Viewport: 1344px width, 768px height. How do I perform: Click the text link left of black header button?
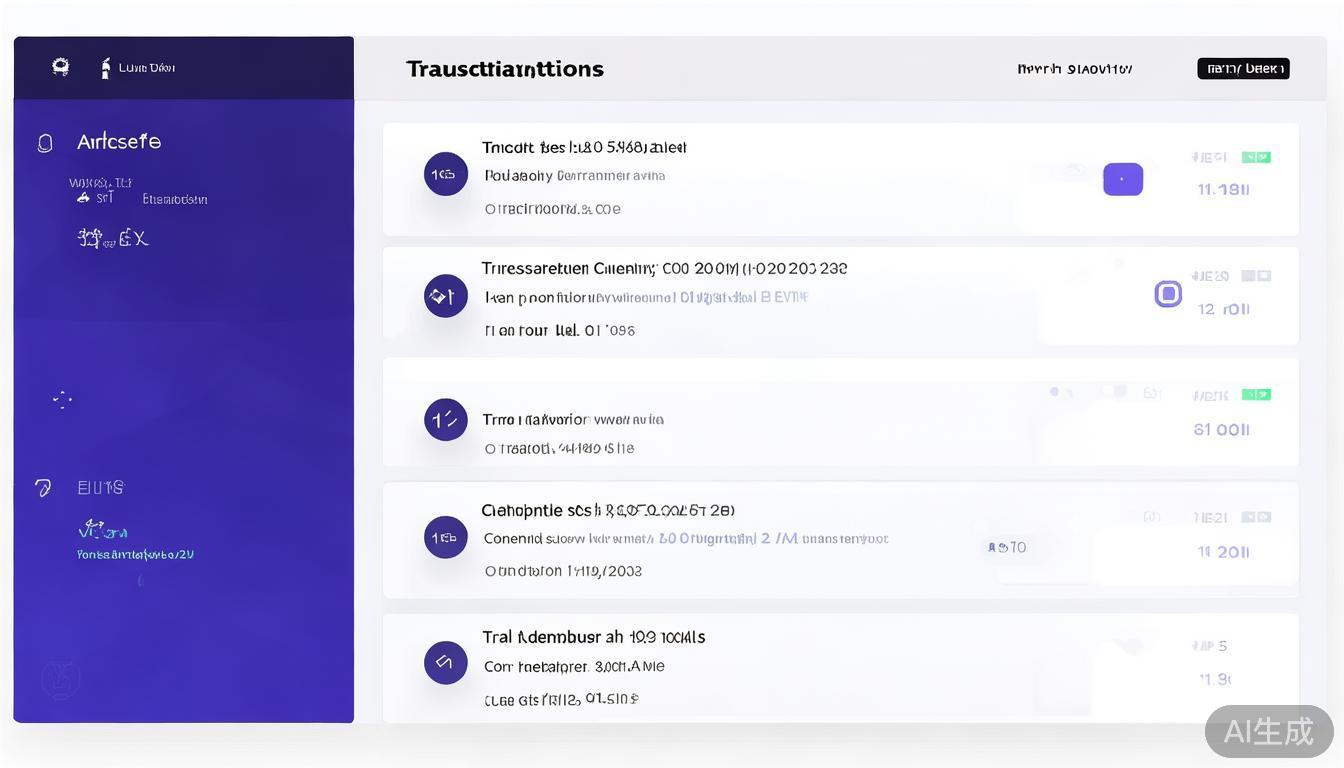[1074, 69]
